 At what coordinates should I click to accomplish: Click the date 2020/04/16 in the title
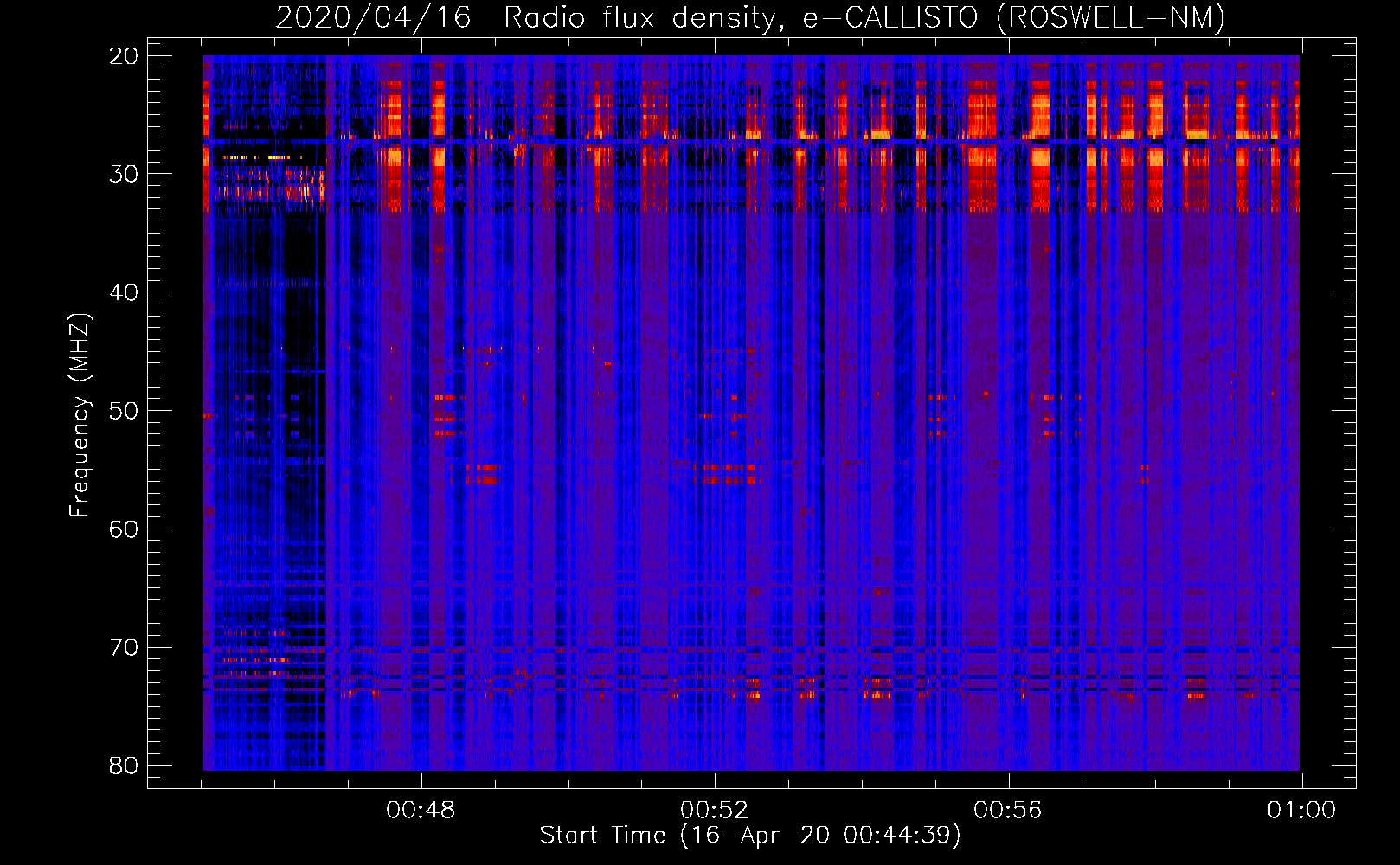(x=373, y=17)
